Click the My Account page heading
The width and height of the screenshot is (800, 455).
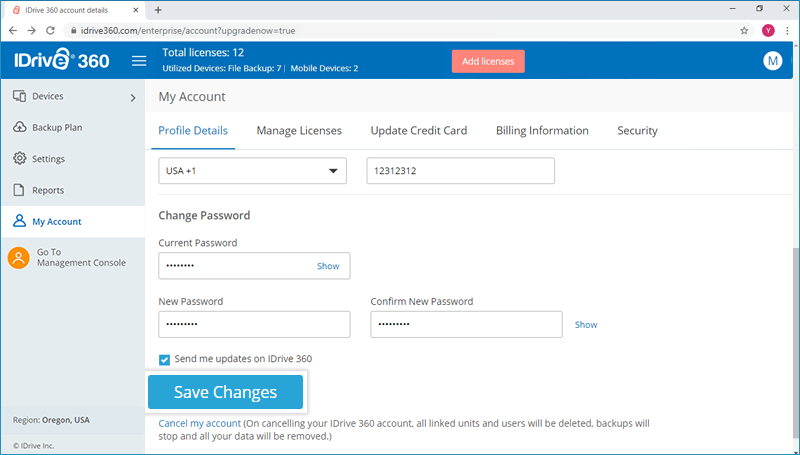[192, 96]
